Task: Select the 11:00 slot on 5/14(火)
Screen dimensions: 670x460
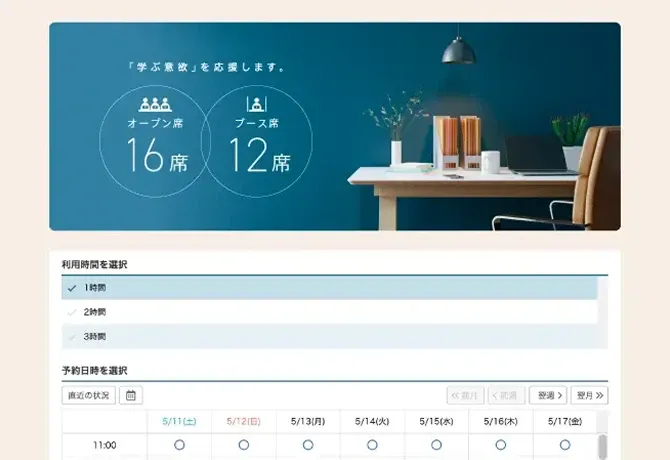Action: (372, 445)
